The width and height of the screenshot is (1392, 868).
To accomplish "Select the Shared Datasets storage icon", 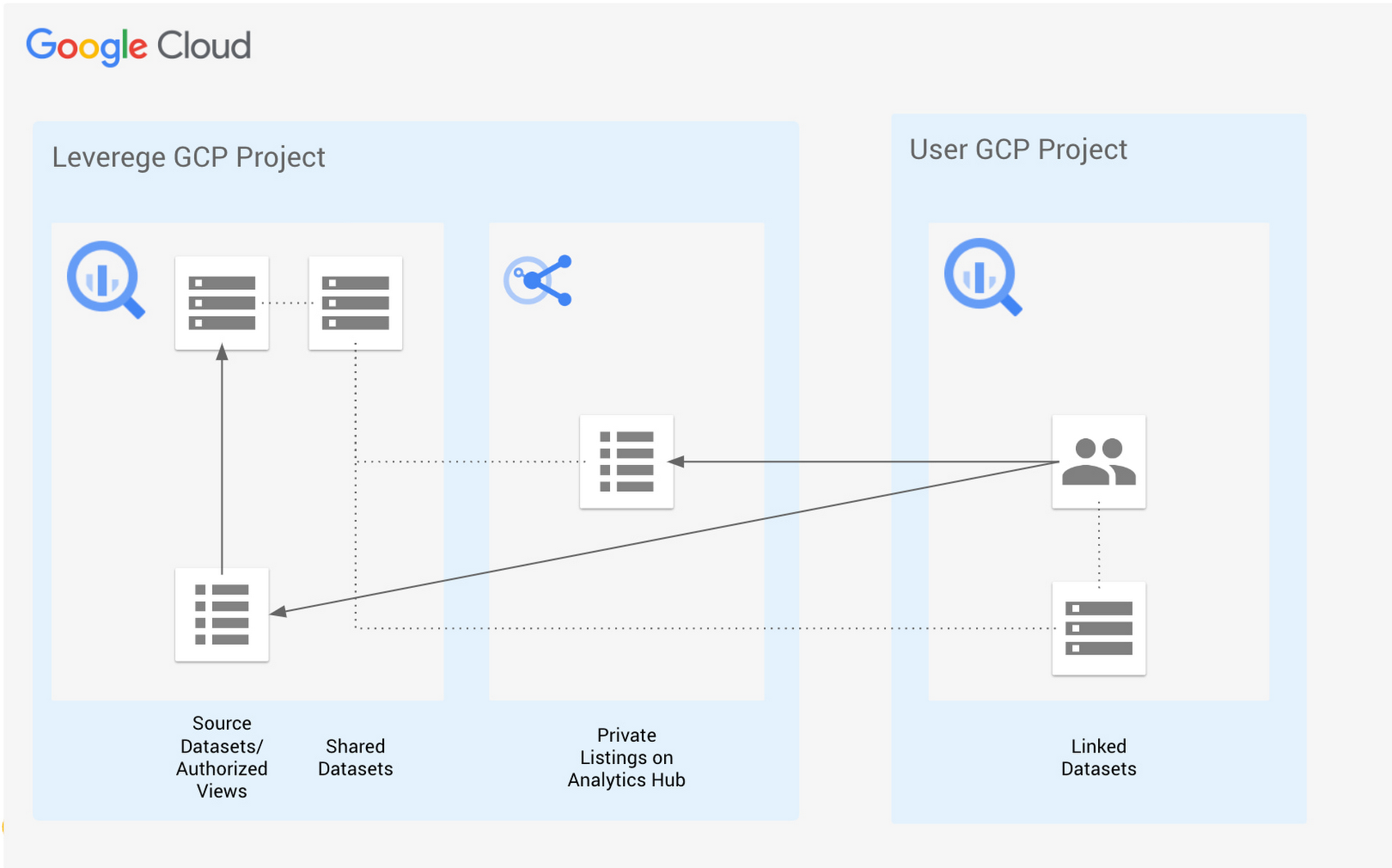I will (355, 303).
